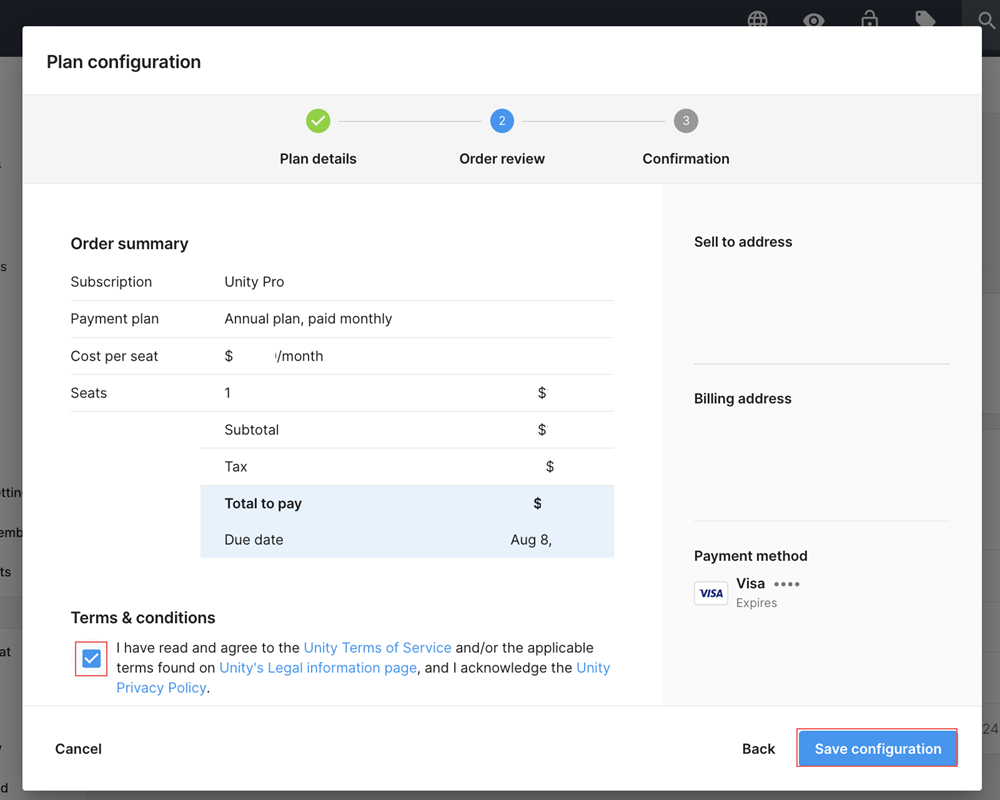
Task: Select the Order review step label
Action: click(502, 159)
